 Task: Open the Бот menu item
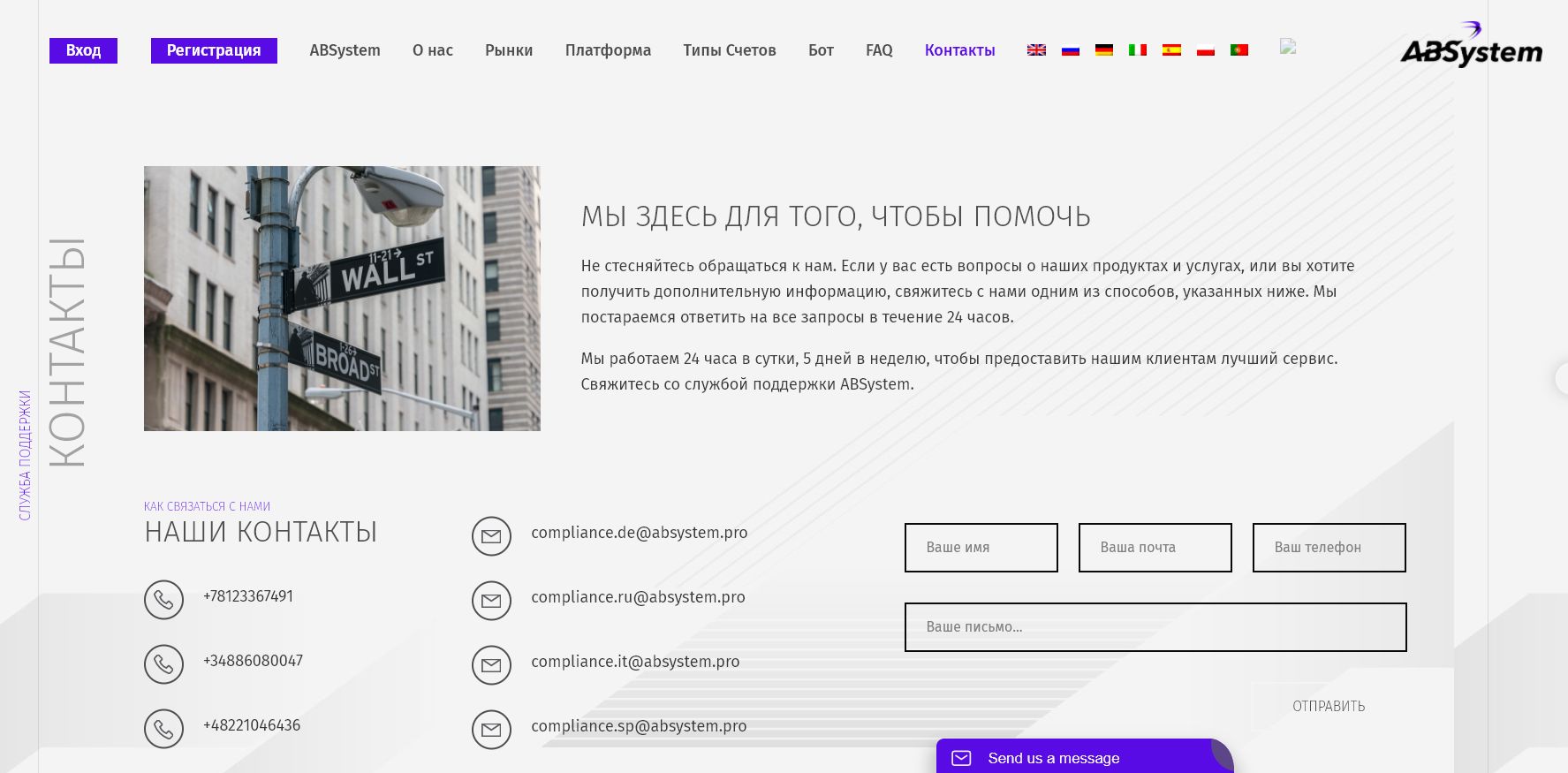tap(821, 50)
